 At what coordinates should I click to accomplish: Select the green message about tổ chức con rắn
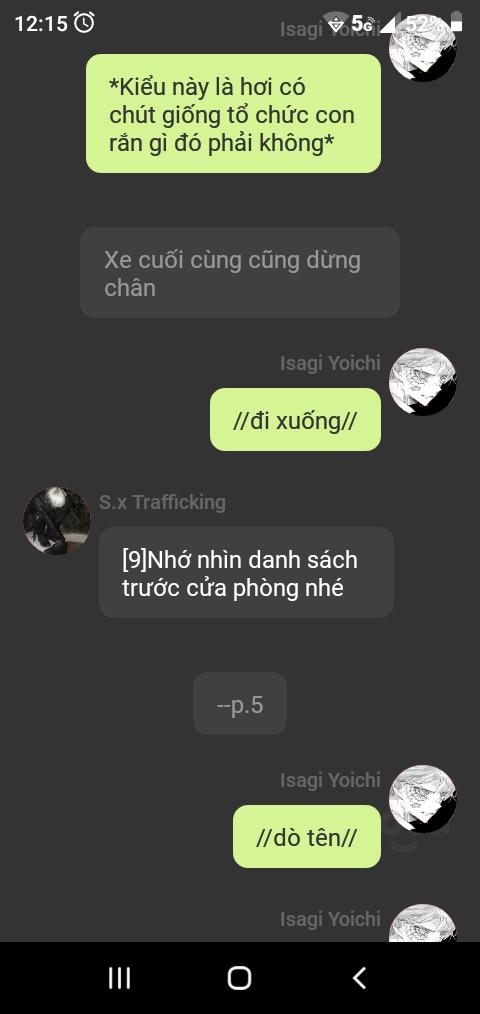234,113
